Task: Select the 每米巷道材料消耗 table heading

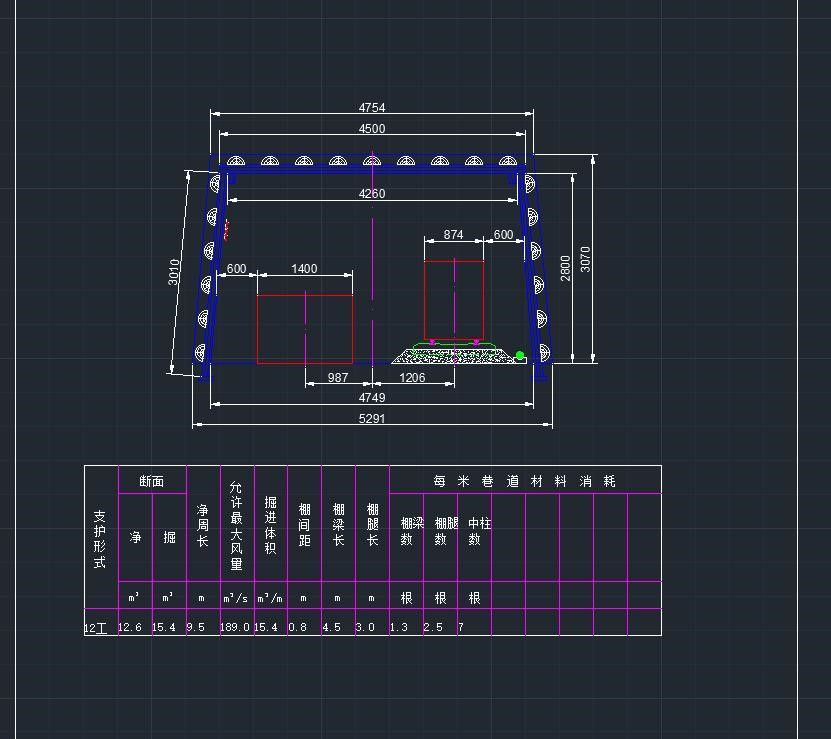Action: pyautogui.click(x=524, y=481)
